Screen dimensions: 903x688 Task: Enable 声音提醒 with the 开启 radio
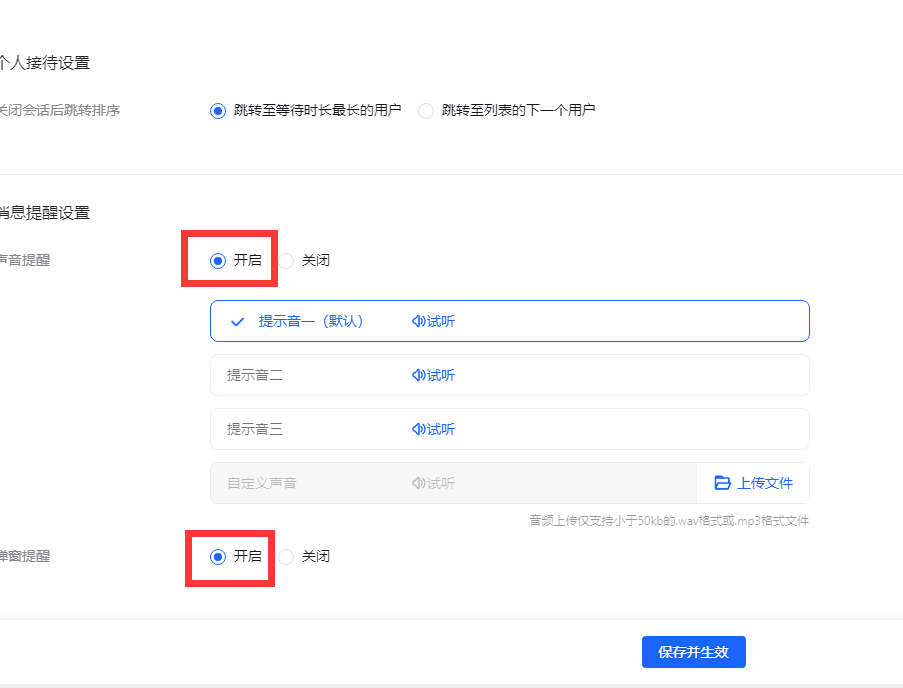click(x=218, y=261)
